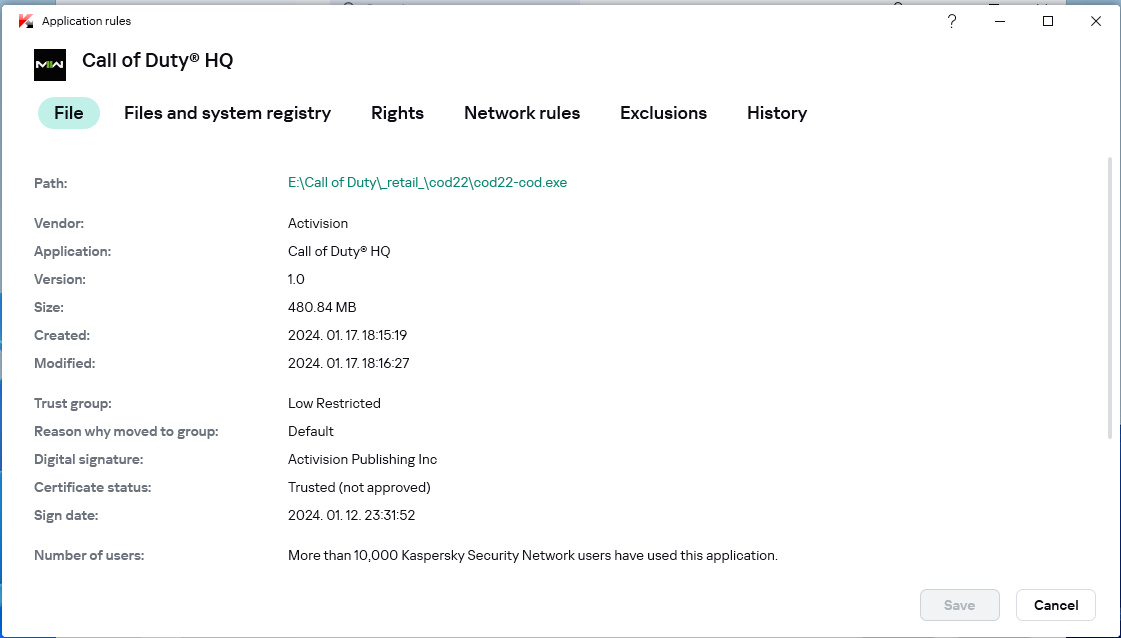Open the Rights tab
This screenshot has width=1121, height=638.
point(397,113)
